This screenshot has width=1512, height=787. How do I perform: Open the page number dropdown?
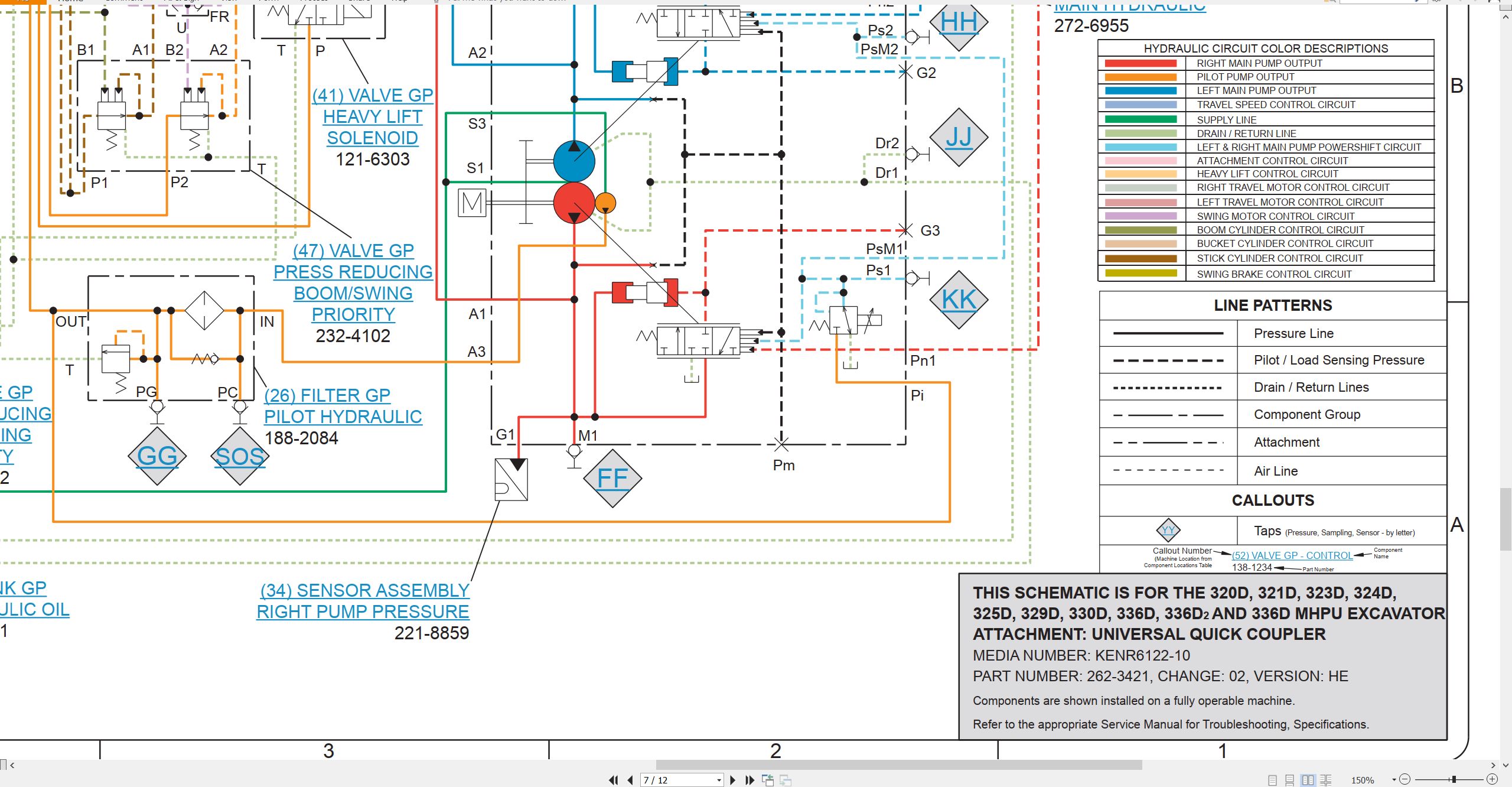click(x=719, y=780)
